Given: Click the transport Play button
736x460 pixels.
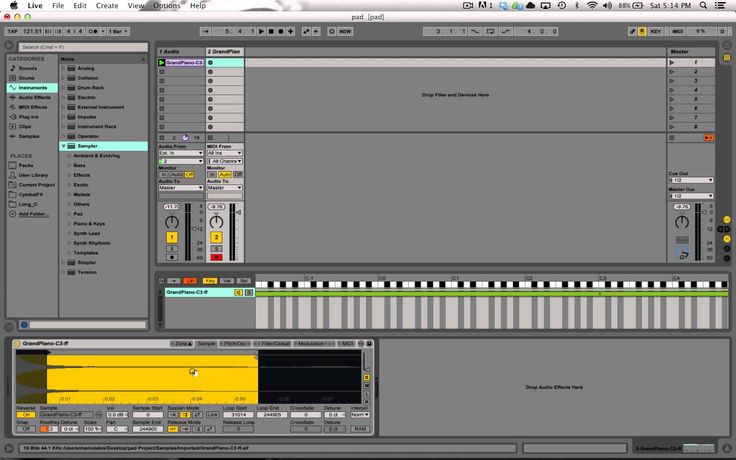Looking at the screenshot, I should tap(261, 31).
